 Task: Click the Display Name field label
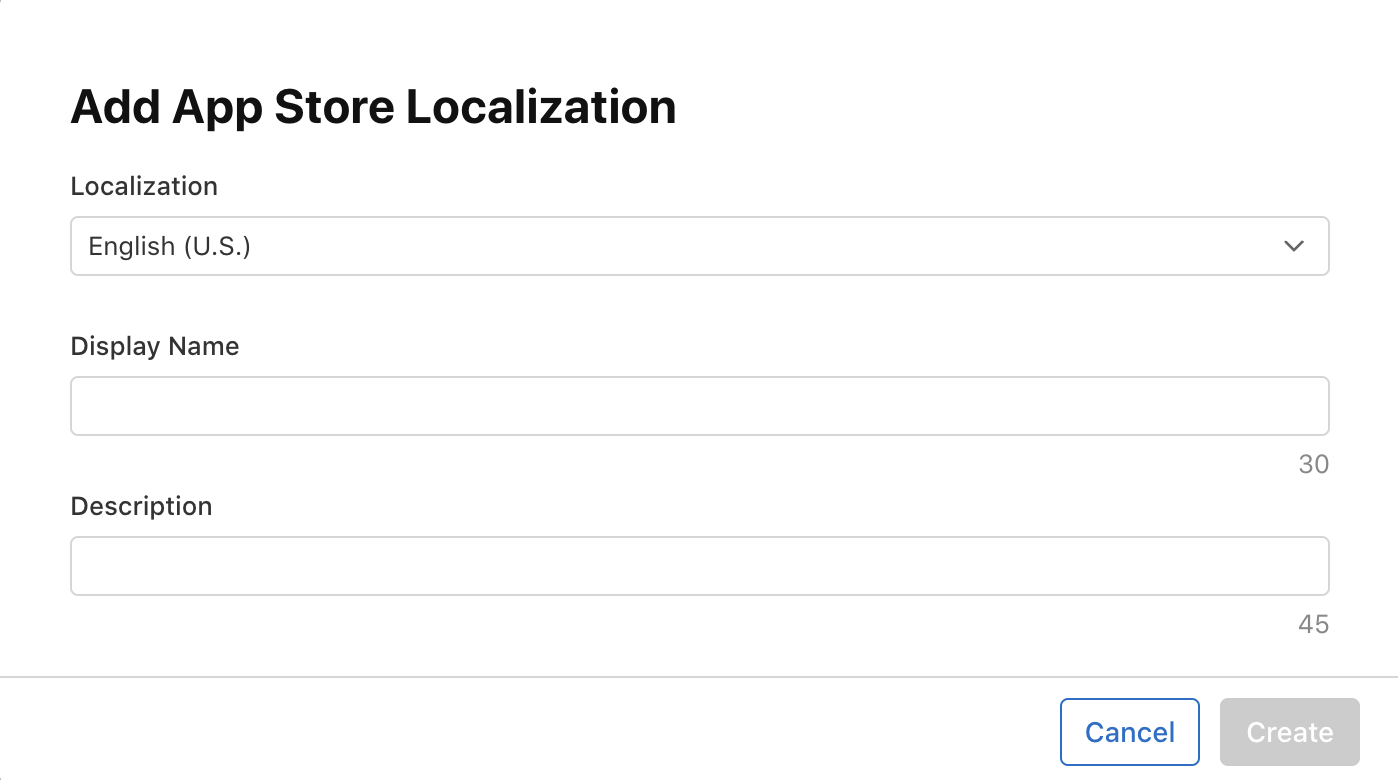(x=155, y=346)
